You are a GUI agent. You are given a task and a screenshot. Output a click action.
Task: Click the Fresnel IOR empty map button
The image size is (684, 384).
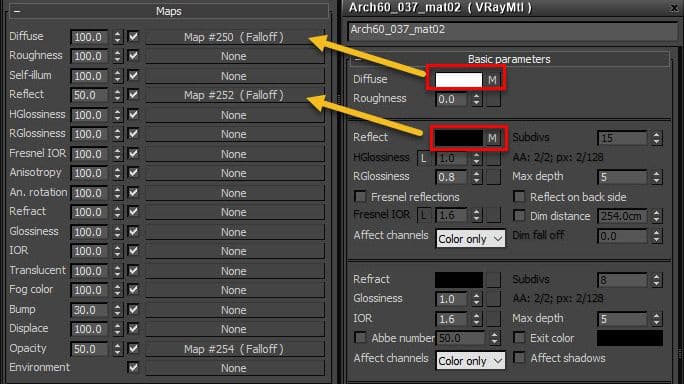click(493, 215)
